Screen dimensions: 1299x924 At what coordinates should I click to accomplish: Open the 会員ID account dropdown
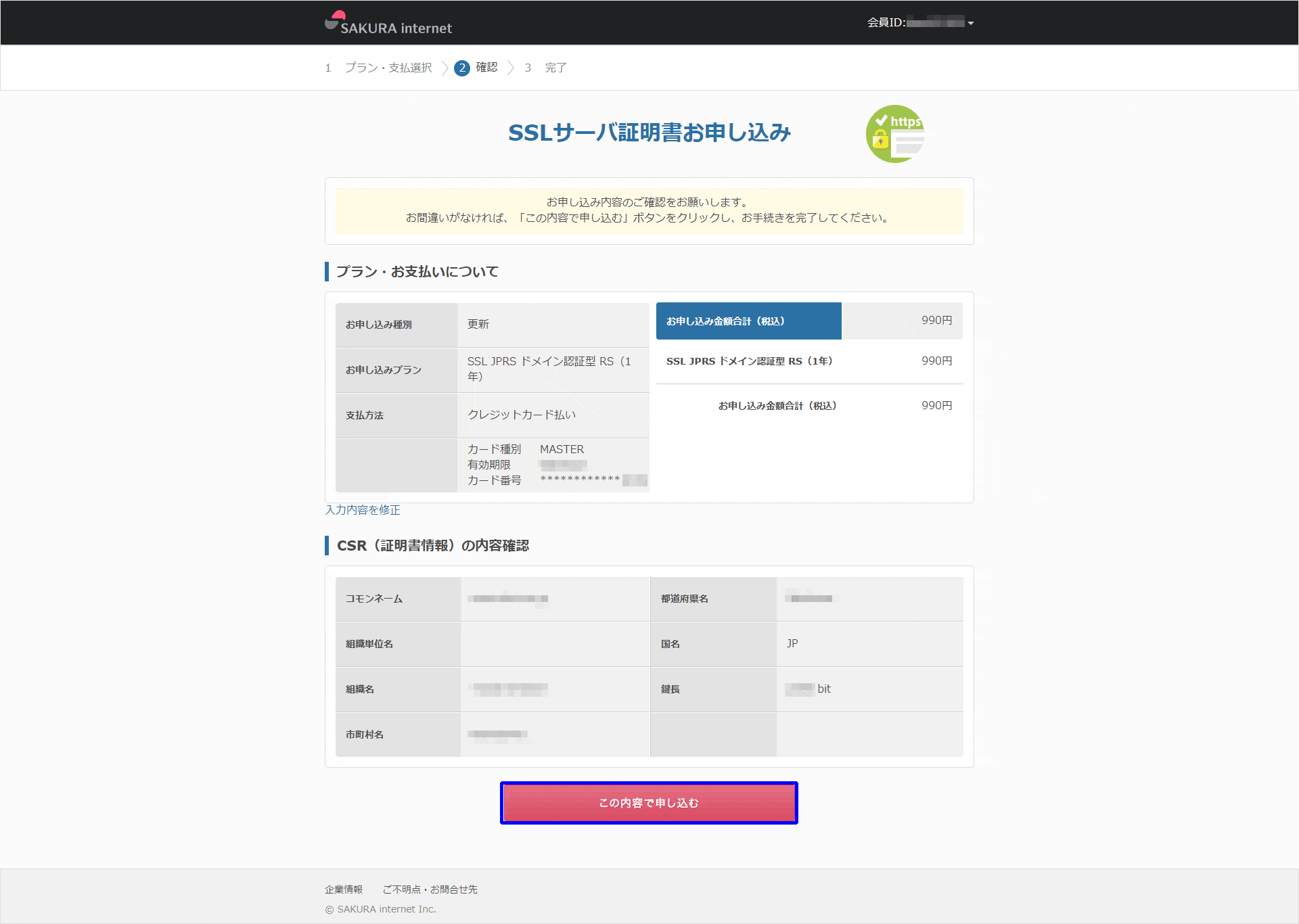pos(920,22)
